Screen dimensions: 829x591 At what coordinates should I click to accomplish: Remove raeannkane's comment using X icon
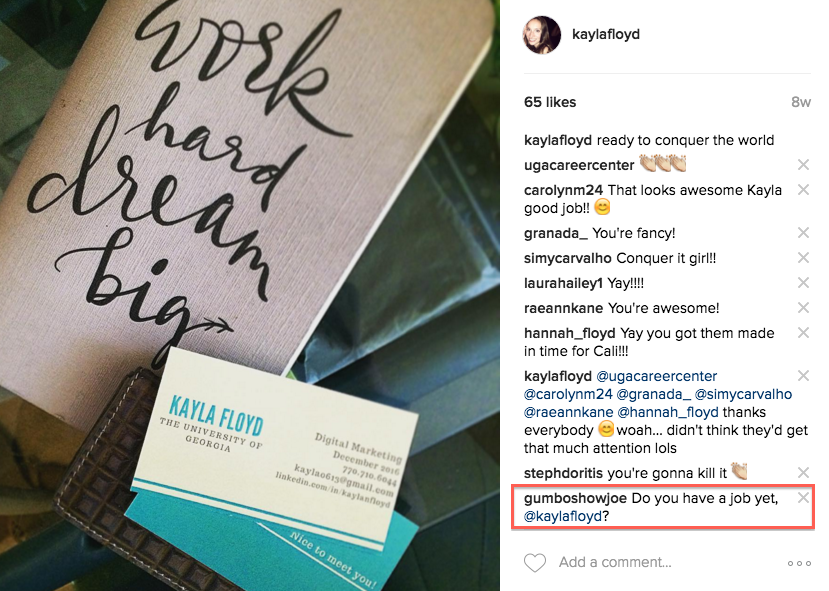point(803,308)
